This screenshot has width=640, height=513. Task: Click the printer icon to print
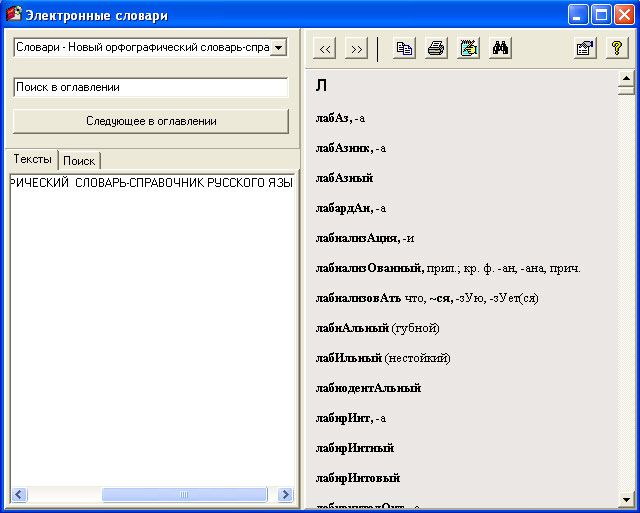pos(436,49)
